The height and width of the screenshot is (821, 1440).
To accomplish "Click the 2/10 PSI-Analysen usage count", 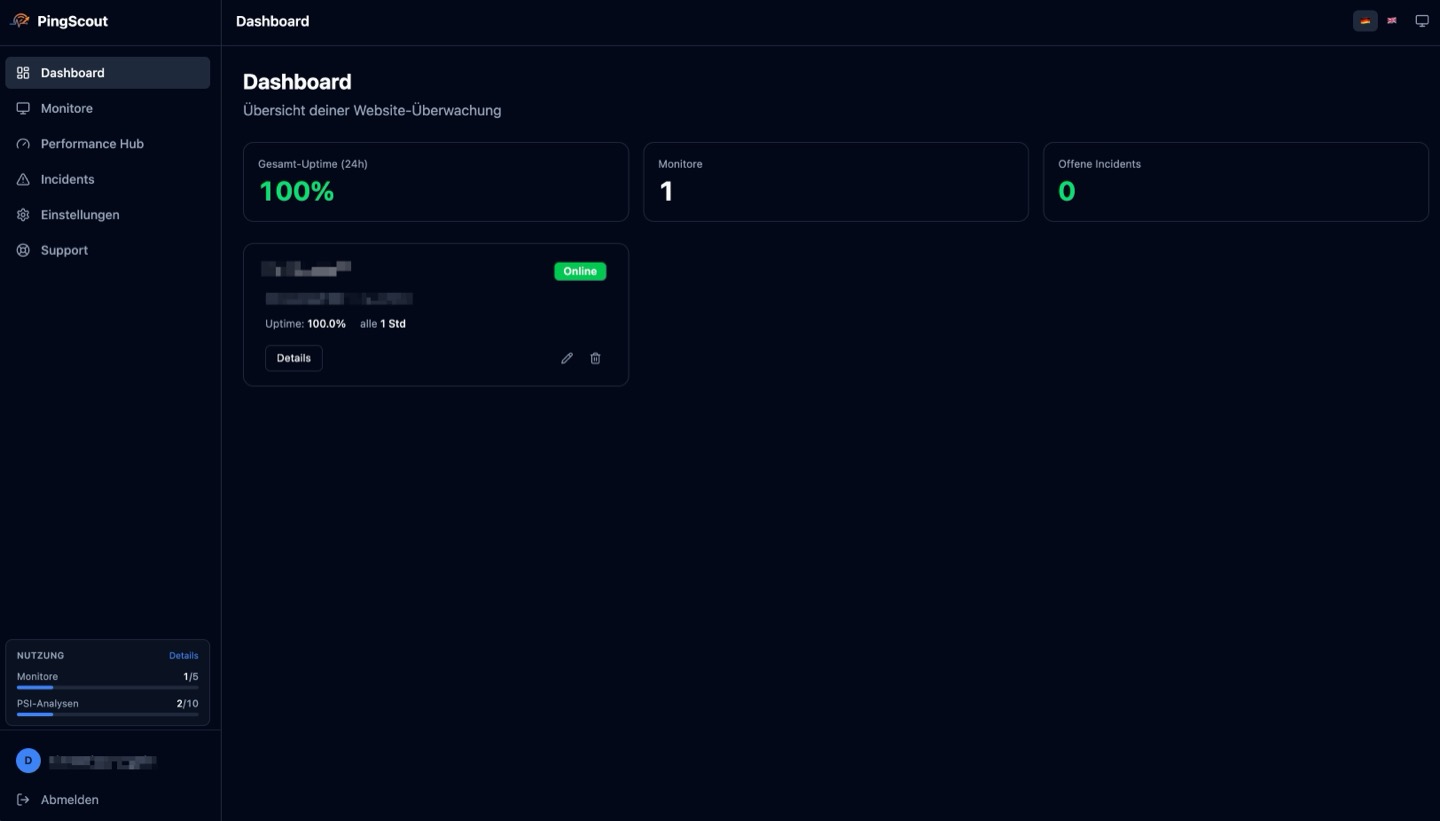I will (x=188, y=704).
